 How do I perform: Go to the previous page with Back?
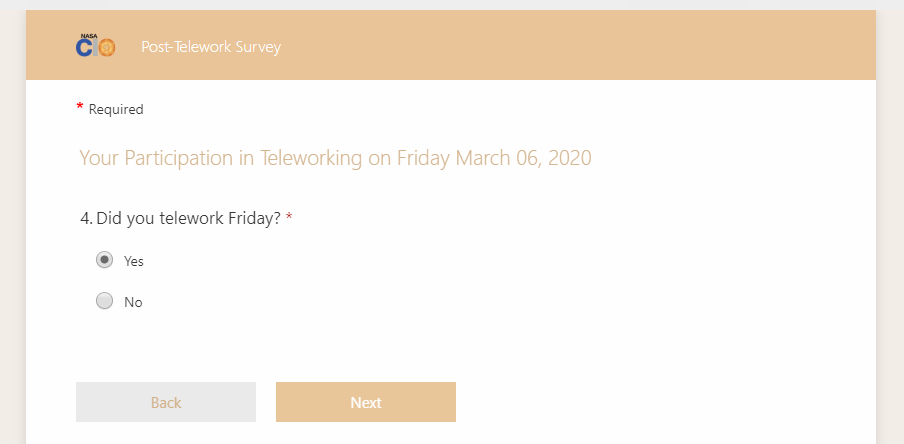166,402
